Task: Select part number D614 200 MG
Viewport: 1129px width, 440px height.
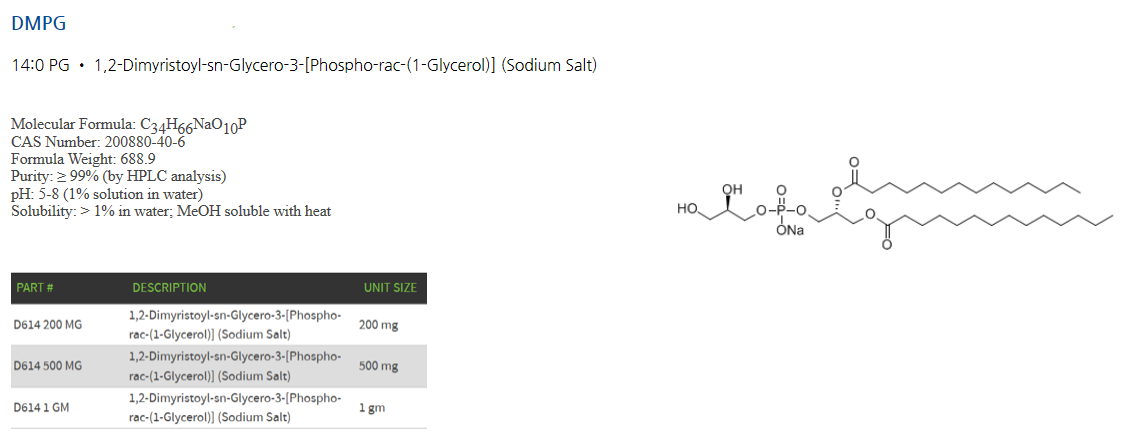Action: tap(47, 325)
